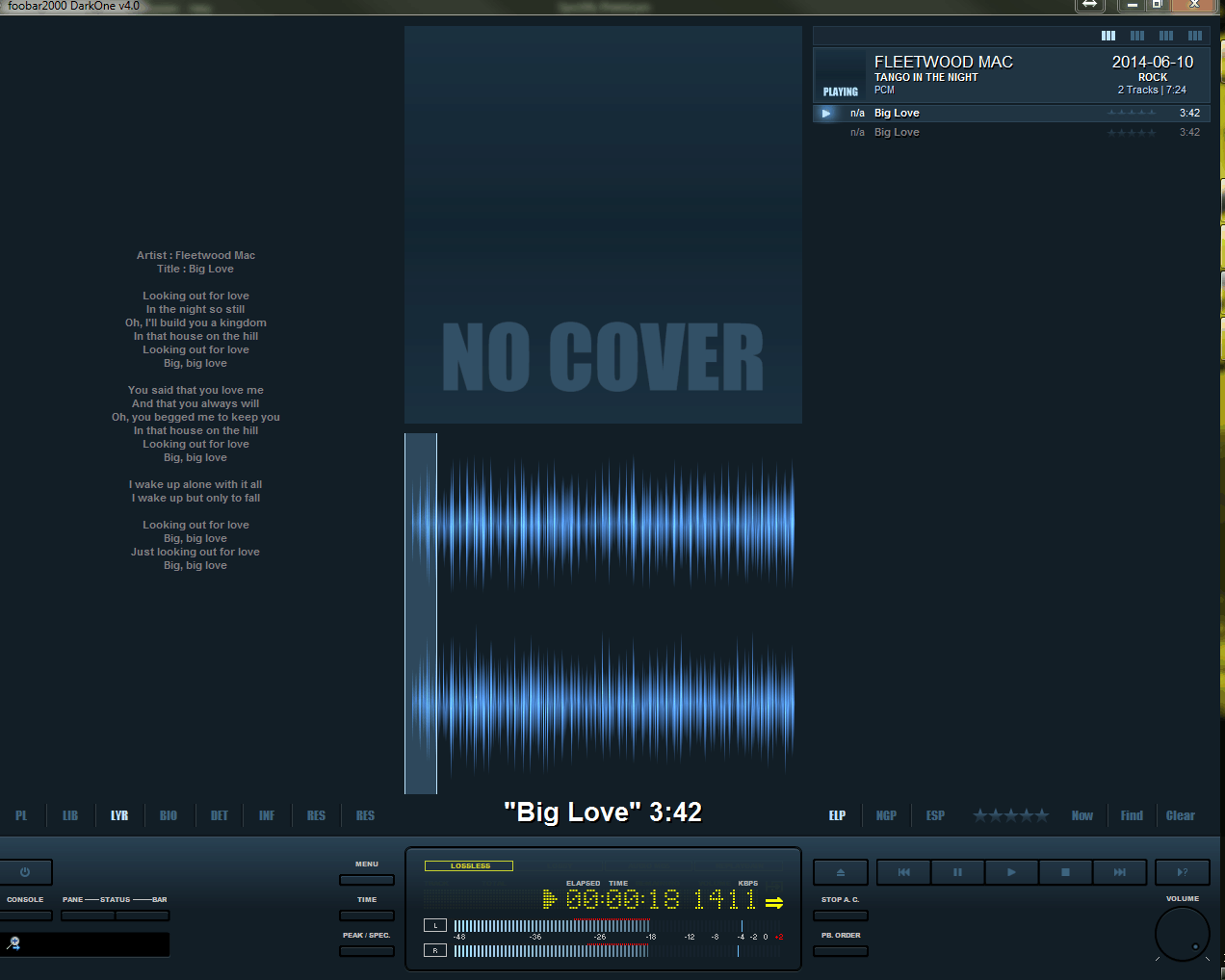
Task: Select the second column layout icon
Action: pyautogui.click(x=1137, y=36)
